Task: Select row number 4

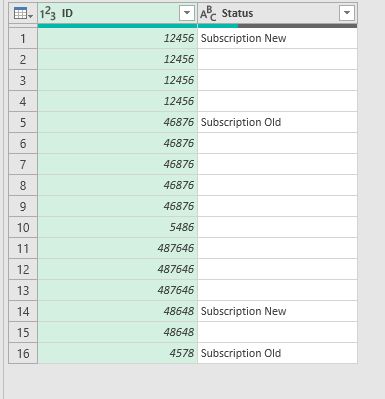Action: click(x=23, y=101)
